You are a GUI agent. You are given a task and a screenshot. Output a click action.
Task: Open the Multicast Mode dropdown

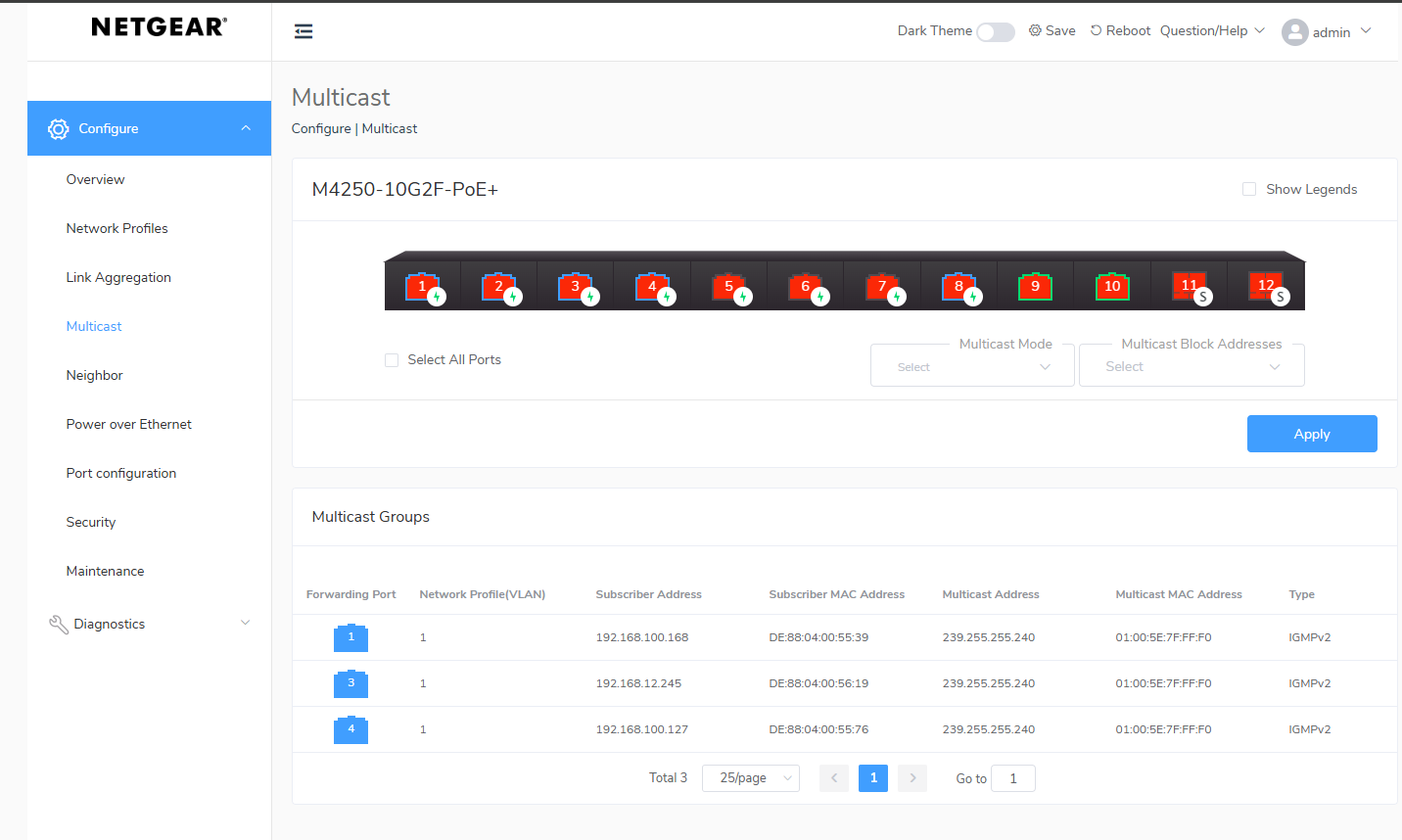coord(972,367)
